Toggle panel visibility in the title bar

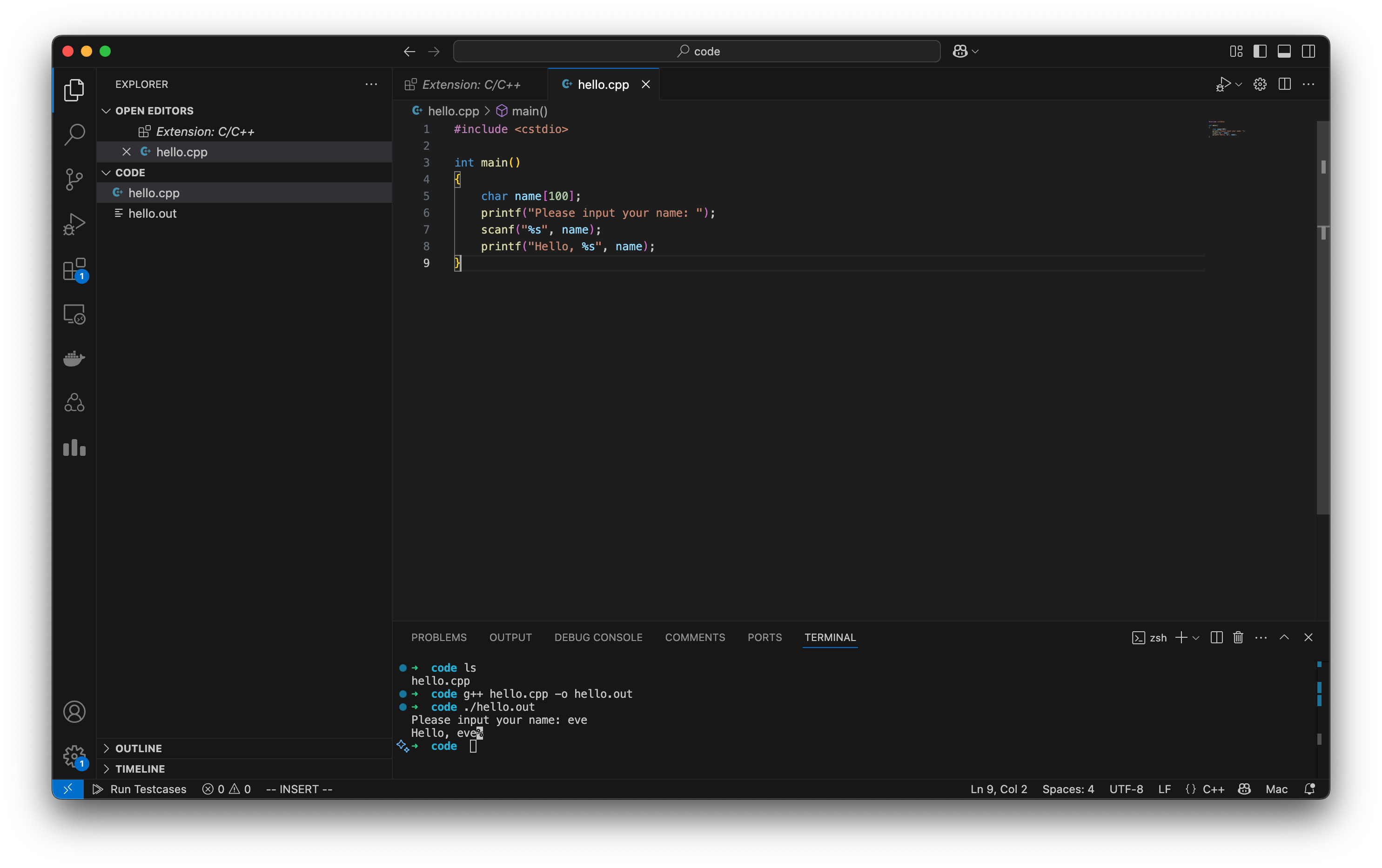coord(1284,51)
